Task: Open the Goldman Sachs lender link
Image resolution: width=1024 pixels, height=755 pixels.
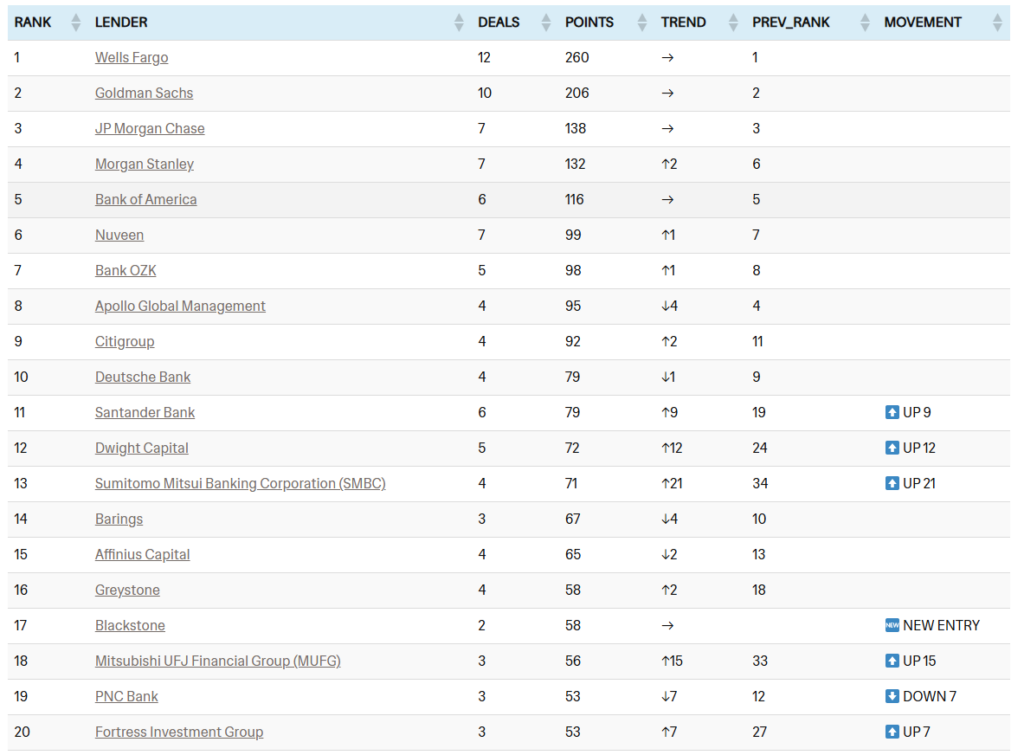Action: [144, 93]
